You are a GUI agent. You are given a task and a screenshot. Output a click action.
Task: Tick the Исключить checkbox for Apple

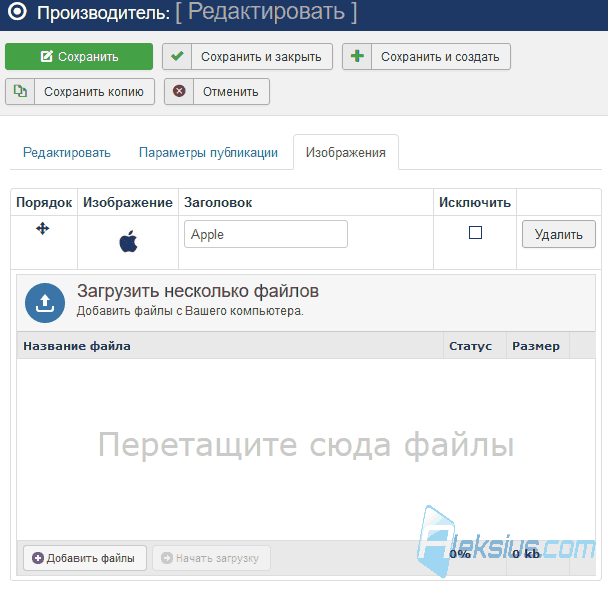(x=475, y=233)
